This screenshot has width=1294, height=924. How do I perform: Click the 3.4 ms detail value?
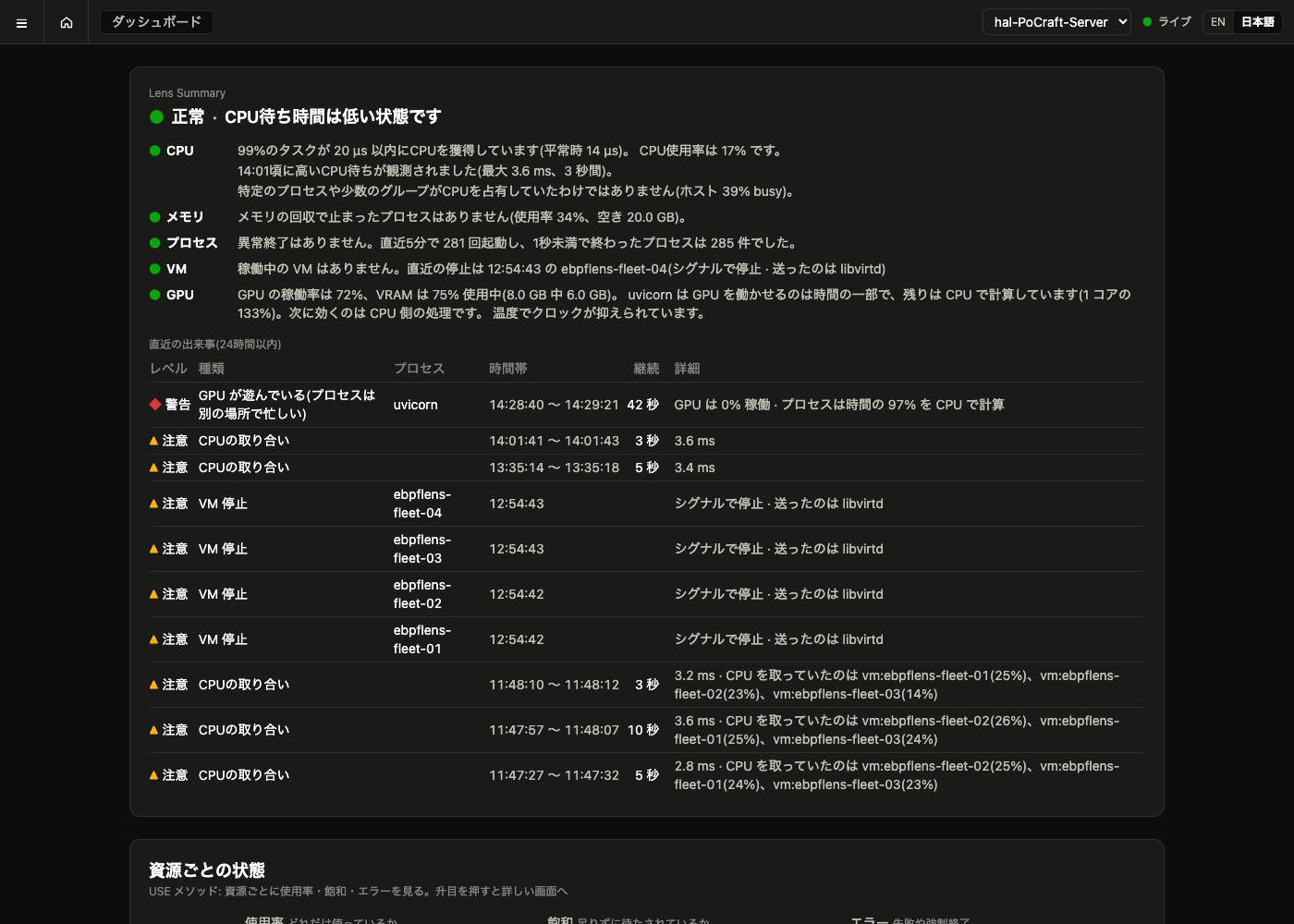(x=695, y=468)
